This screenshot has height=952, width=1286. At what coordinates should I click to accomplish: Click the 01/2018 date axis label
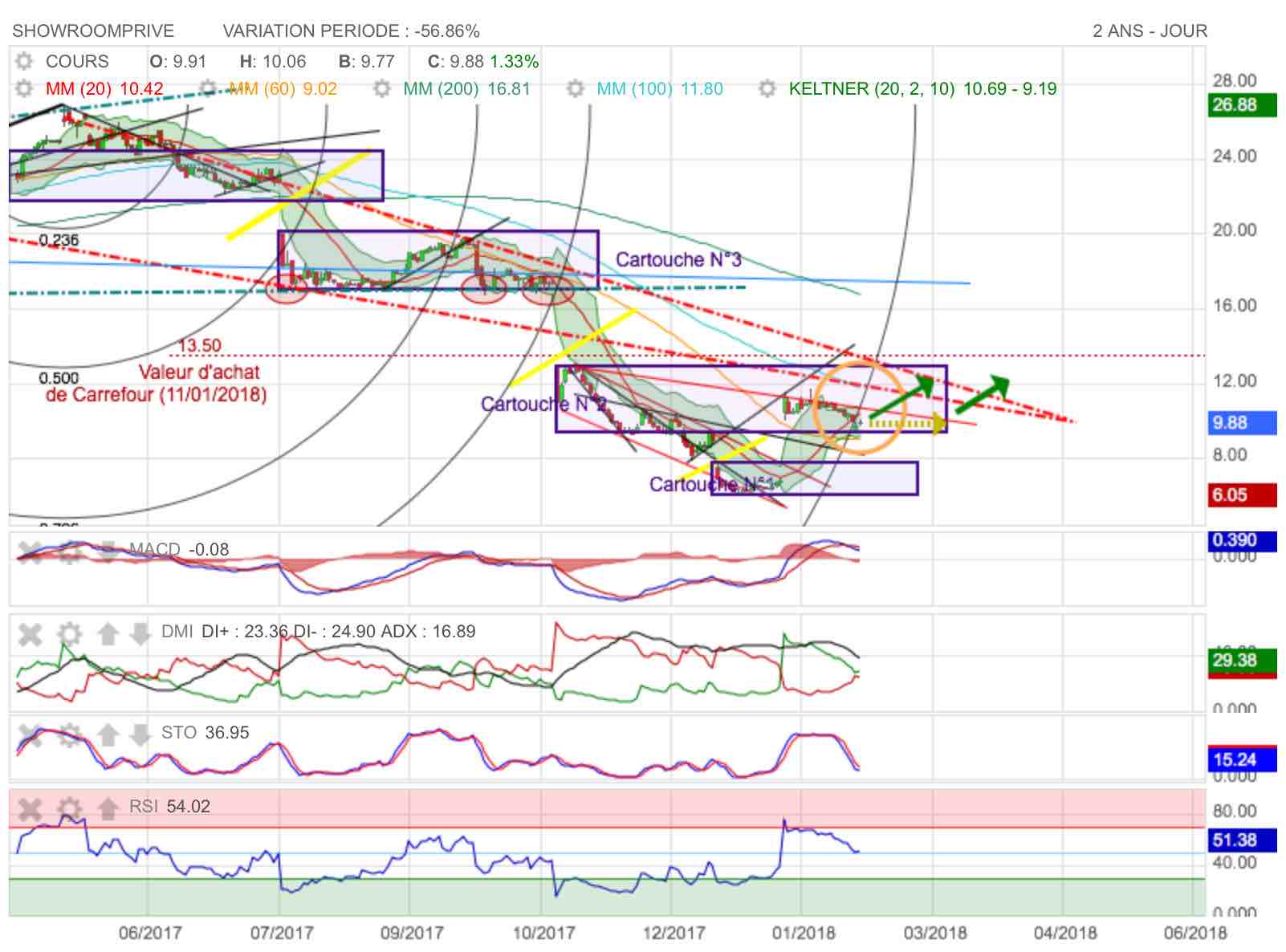(x=804, y=933)
